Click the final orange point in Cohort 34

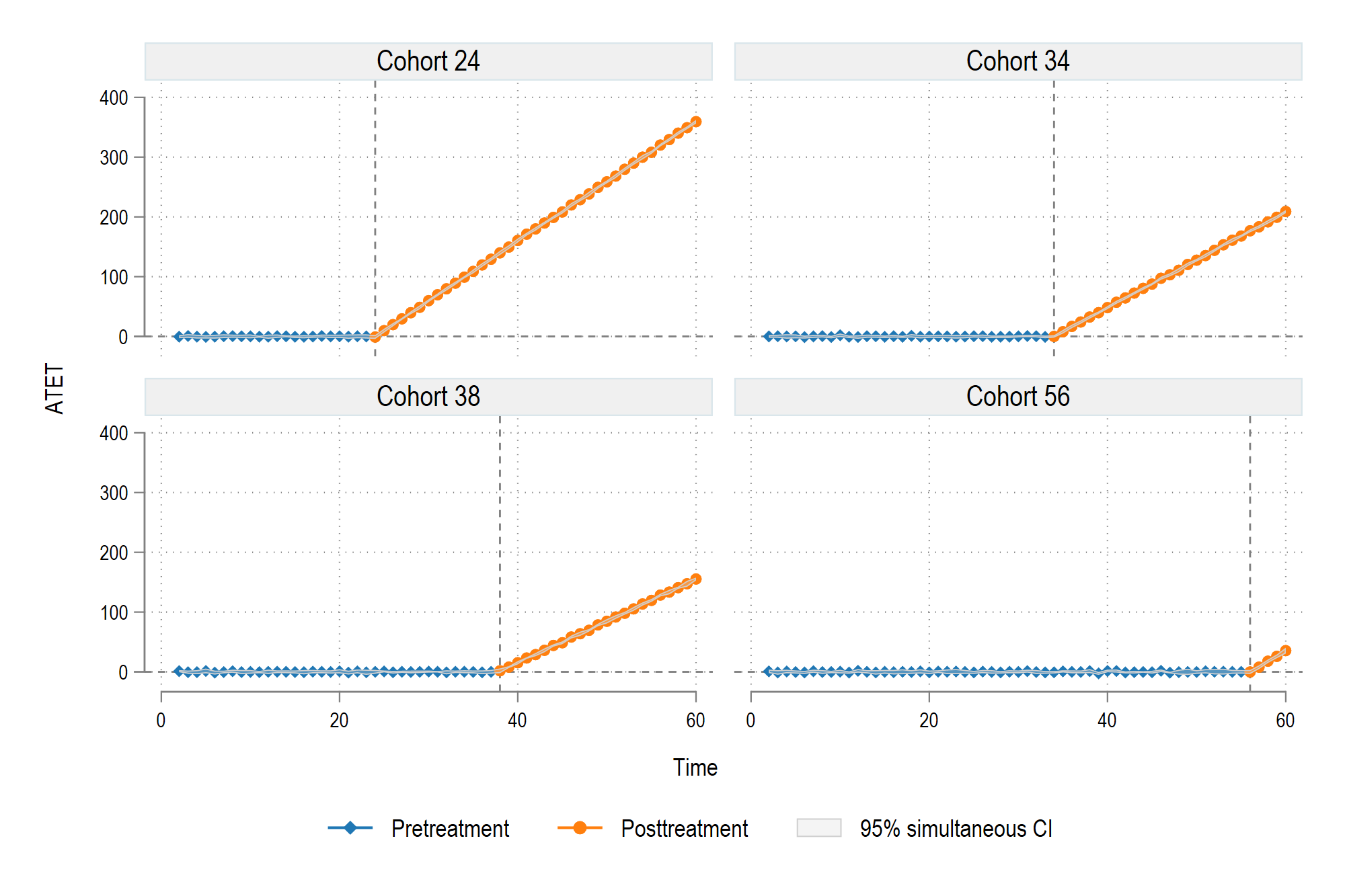pos(1285,212)
